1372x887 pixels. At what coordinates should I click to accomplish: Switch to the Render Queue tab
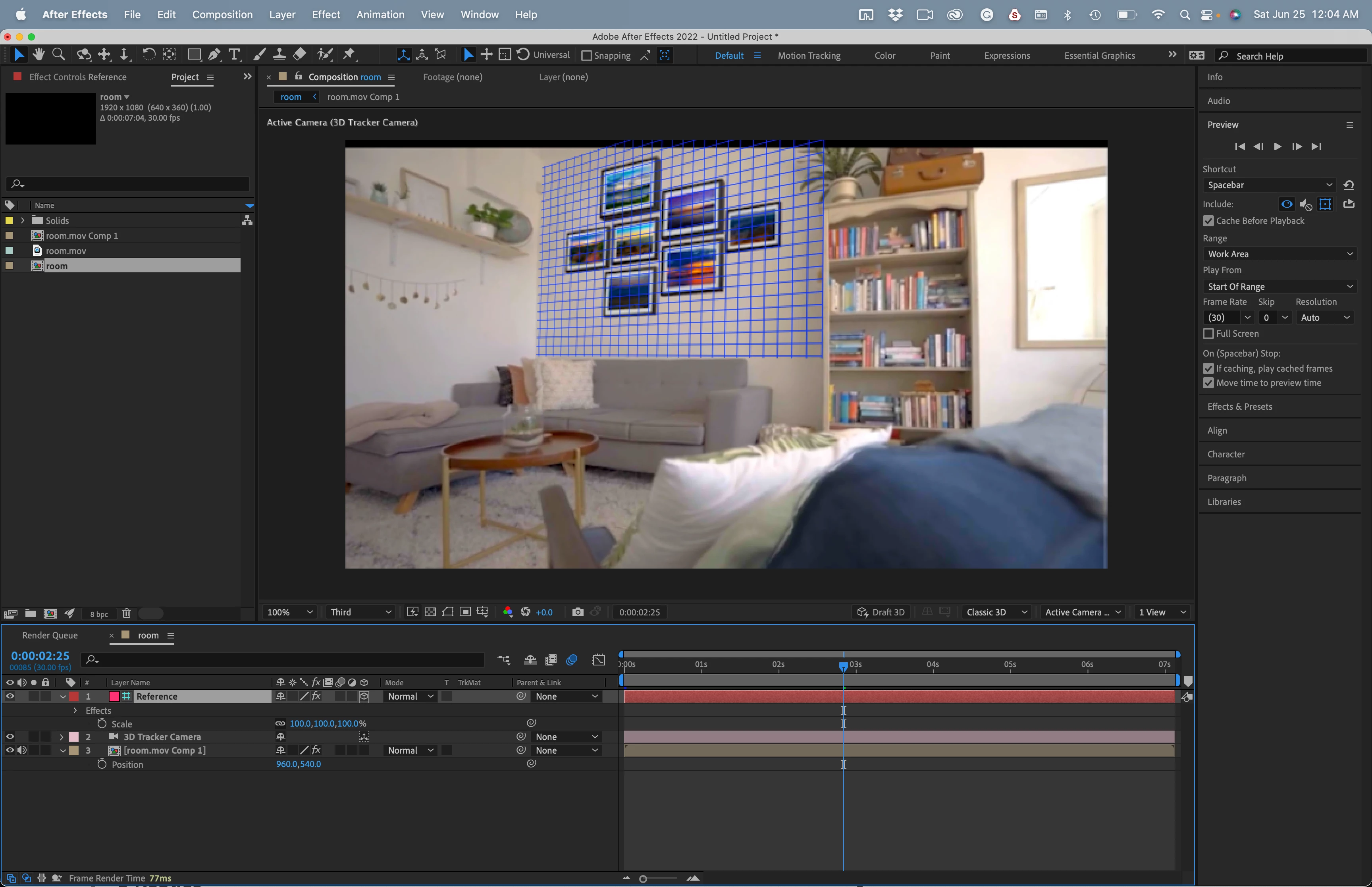[x=50, y=635]
